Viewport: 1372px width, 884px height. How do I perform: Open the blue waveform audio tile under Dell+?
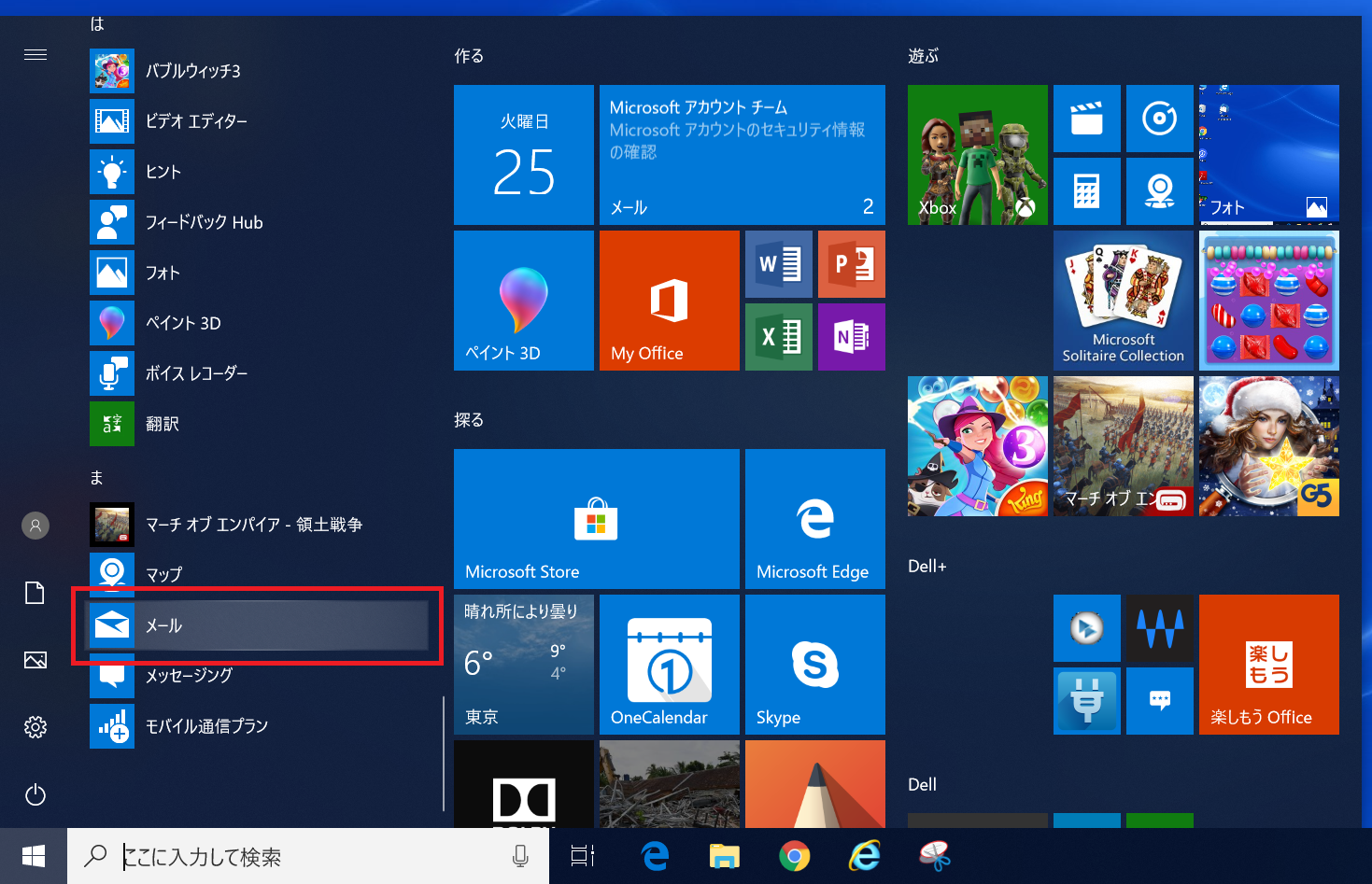(1160, 628)
